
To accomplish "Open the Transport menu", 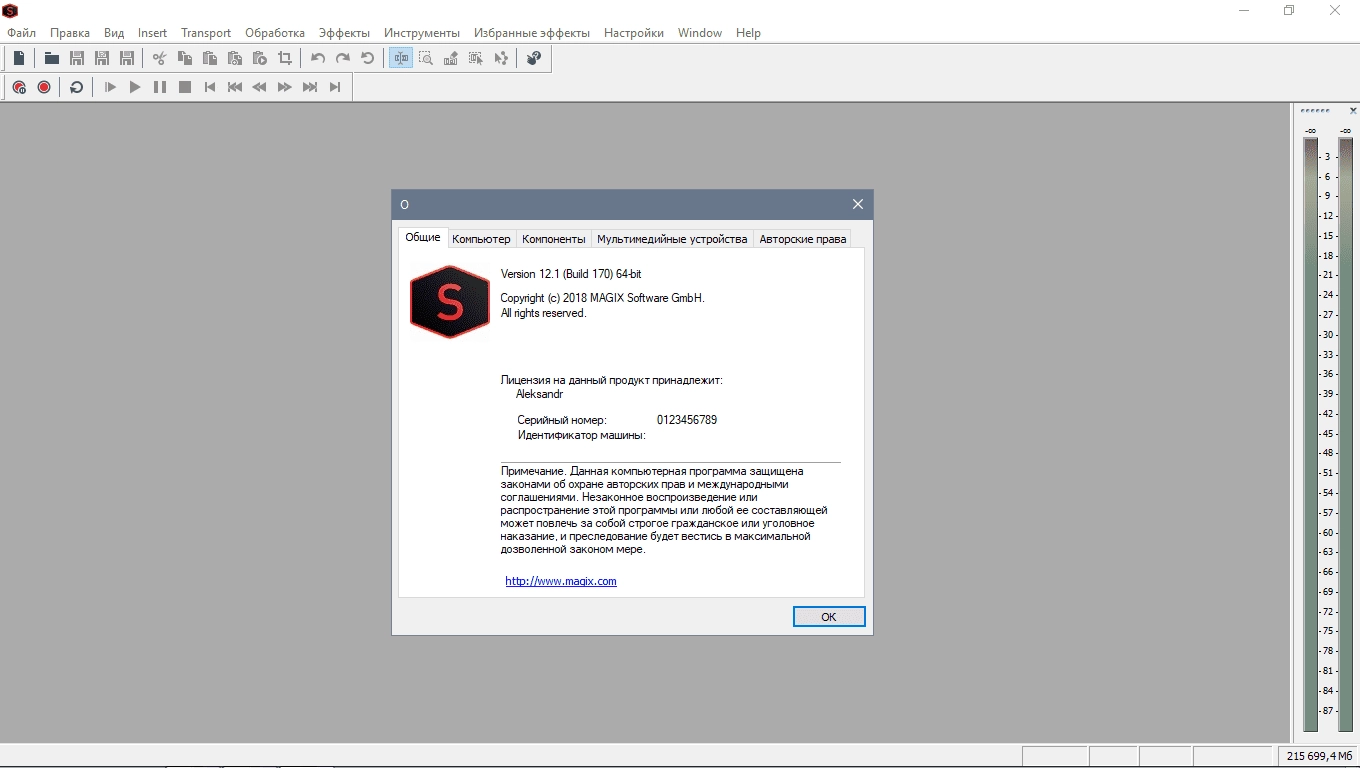I will [x=206, y=33].
